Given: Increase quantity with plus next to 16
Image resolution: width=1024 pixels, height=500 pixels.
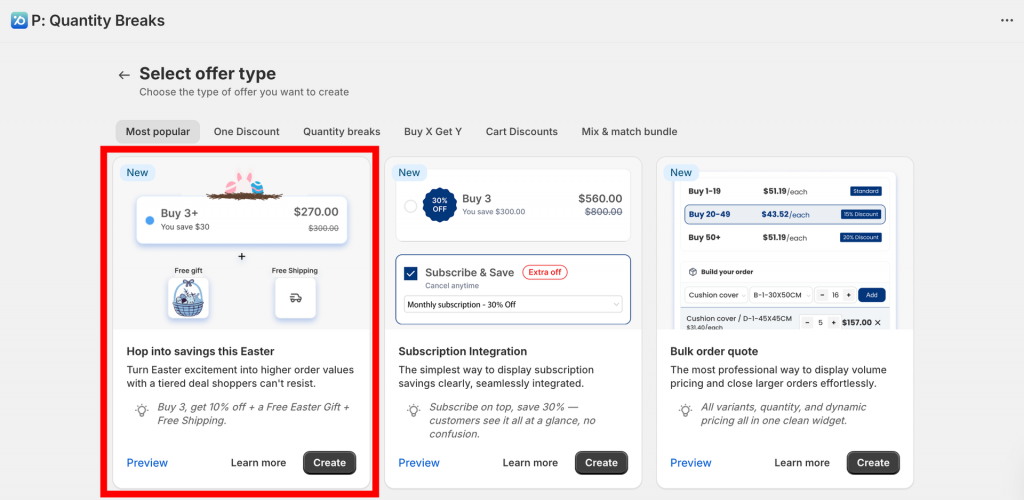Looking at the screenshot, I should (848, 295).
